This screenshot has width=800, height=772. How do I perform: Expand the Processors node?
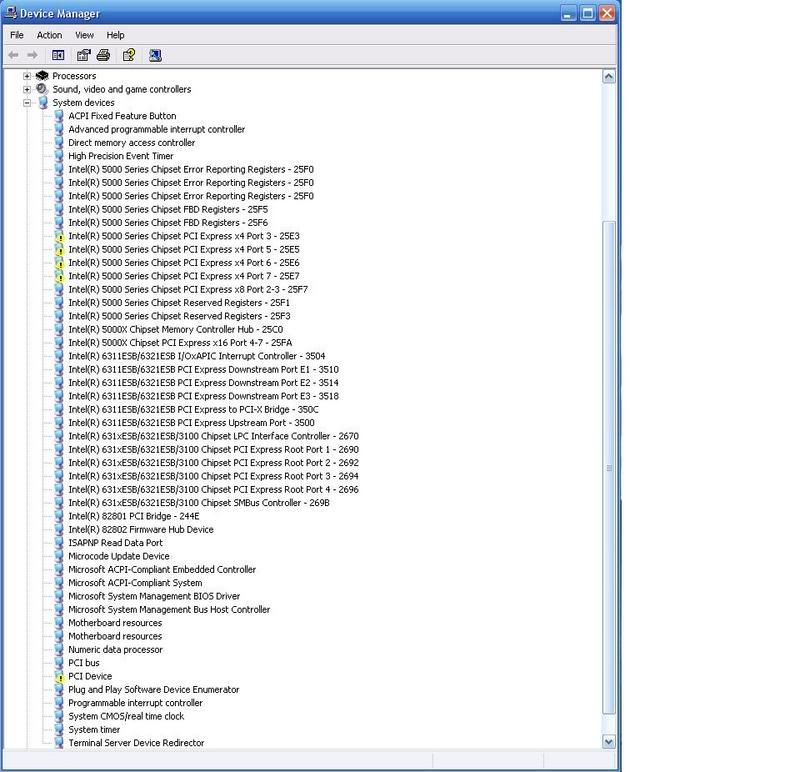click(x=27, y=76)
